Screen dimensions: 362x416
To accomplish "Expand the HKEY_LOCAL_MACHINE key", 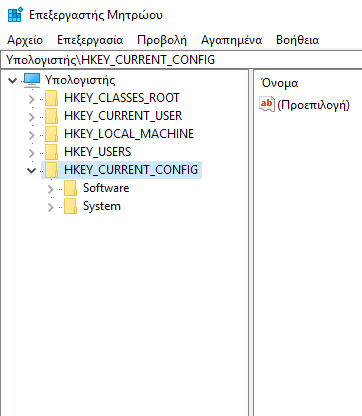I will (32, 135).
